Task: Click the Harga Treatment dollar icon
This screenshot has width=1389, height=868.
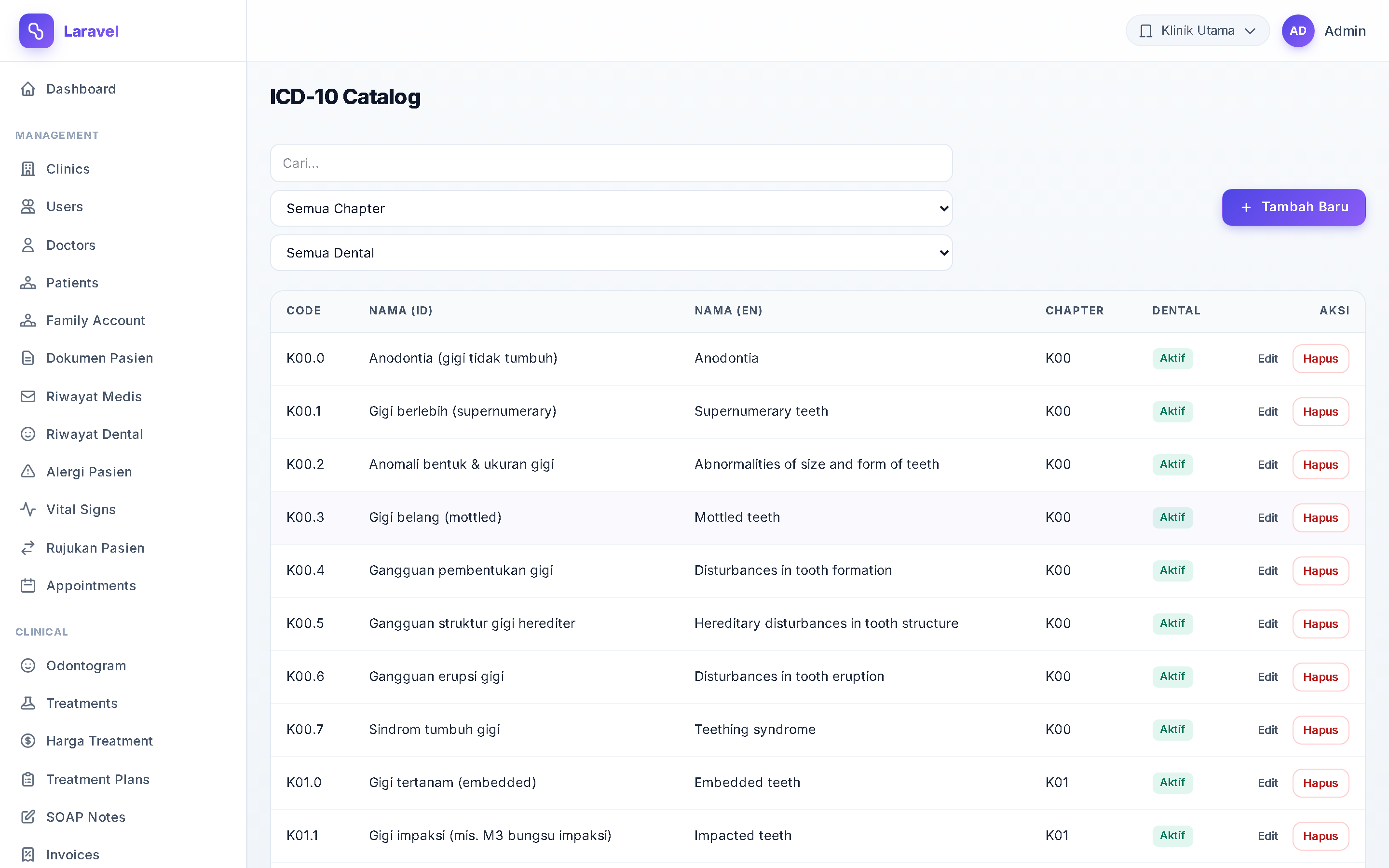Action: point(27,741)
